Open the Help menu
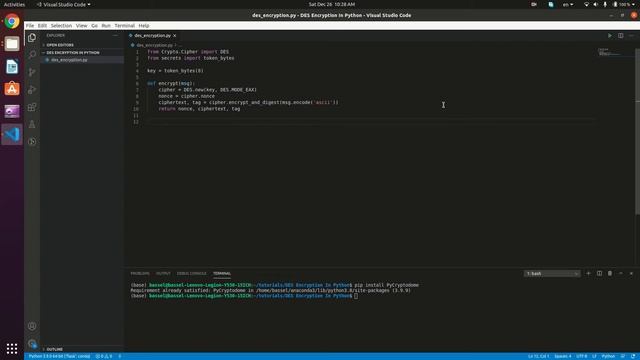Viewport: 640px width, 360px height. 144,25
